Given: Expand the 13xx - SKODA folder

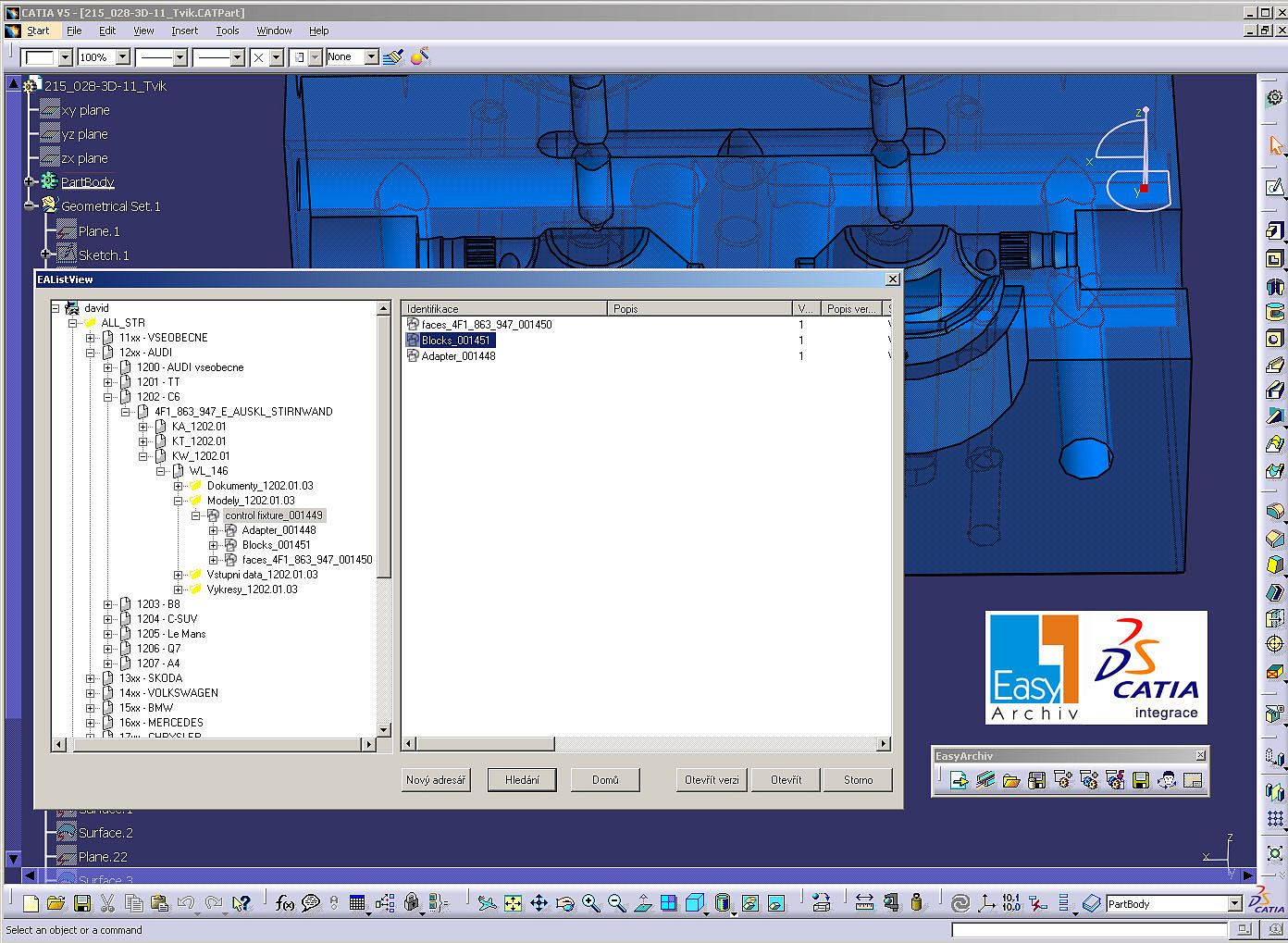Looking at the screenshot, I should 91,678.
